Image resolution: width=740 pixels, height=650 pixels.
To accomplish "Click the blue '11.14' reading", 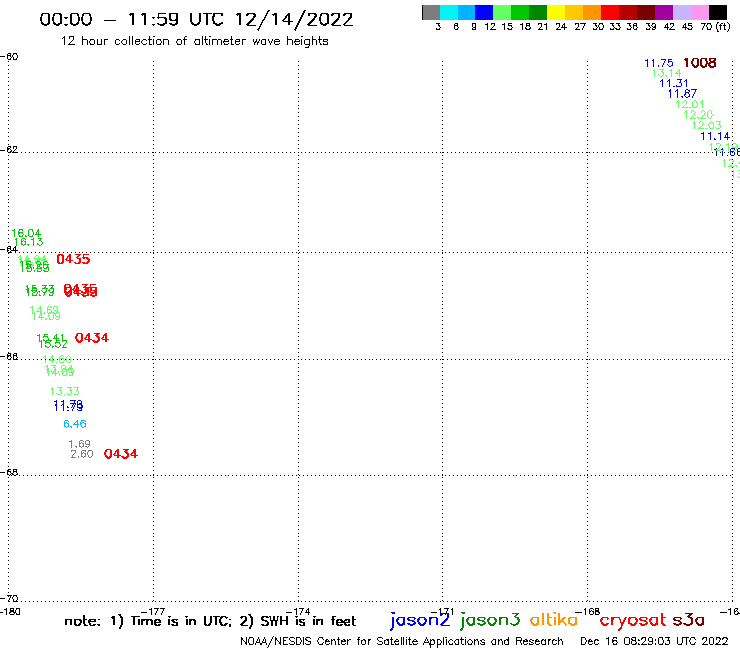I will [715, 136].
